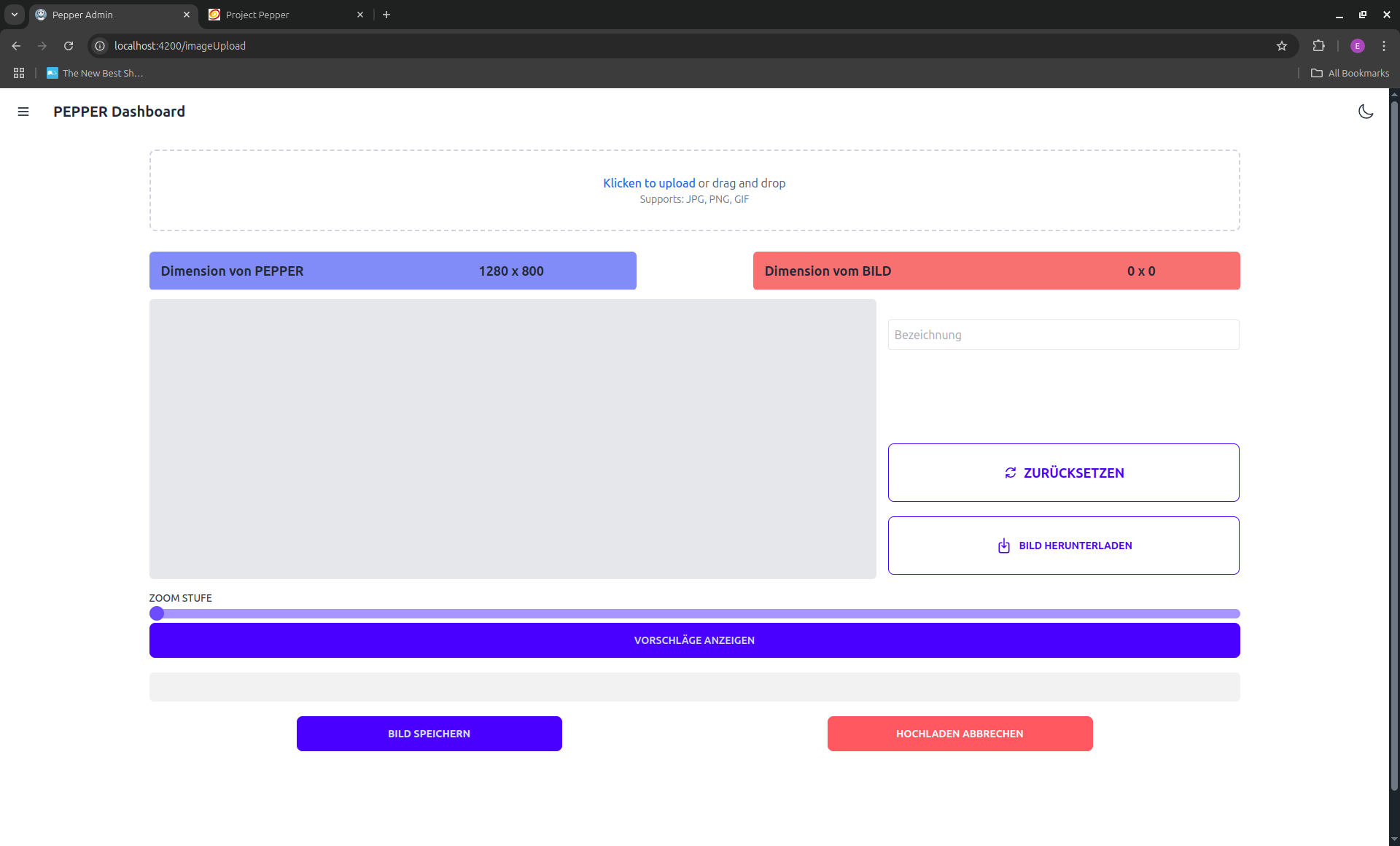Click the middle of the Zoom Stufe track
Viewport: 1400px width, 846px height.
tap(694, 613)
